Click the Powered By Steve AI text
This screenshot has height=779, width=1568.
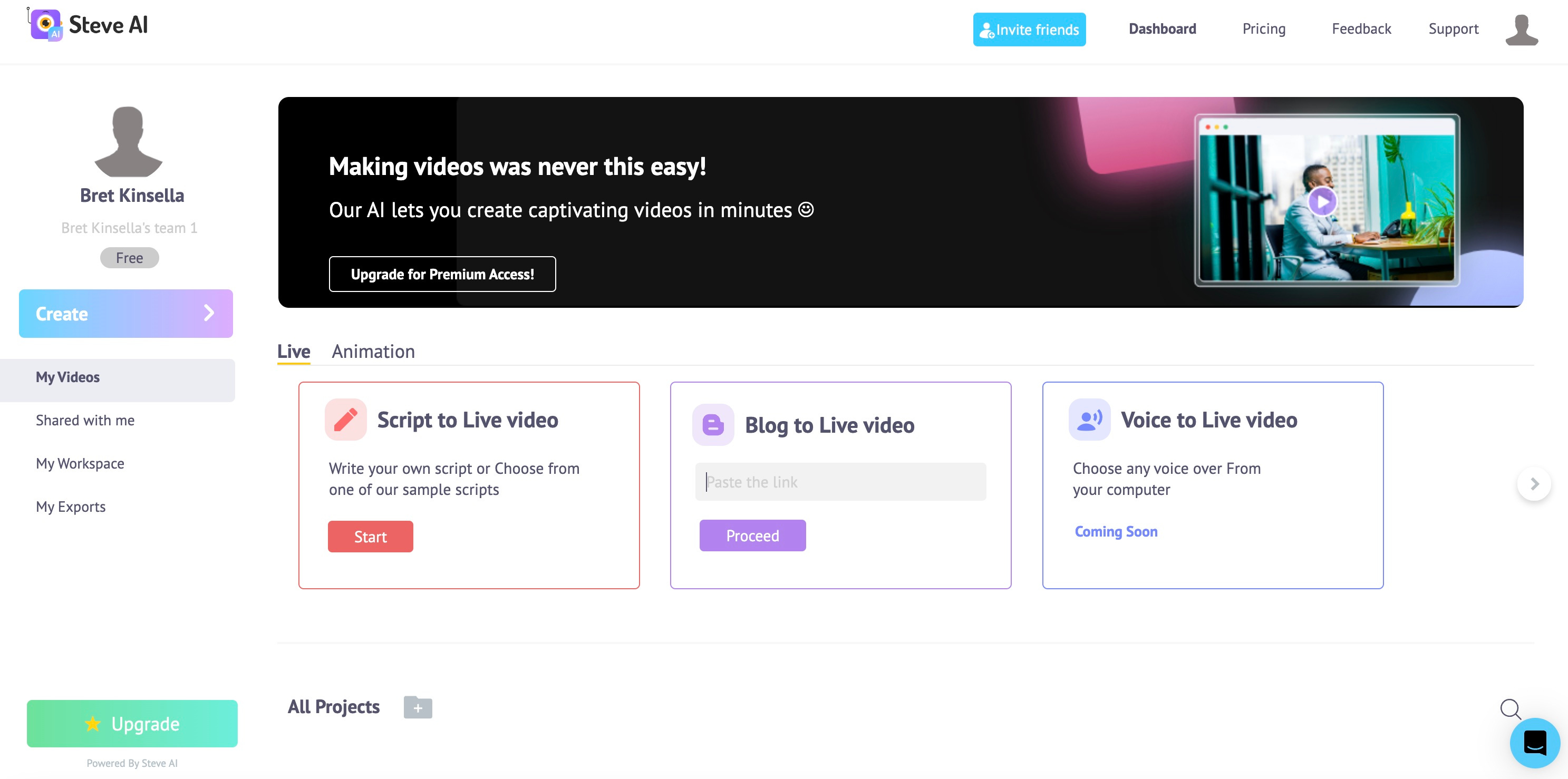132,763
